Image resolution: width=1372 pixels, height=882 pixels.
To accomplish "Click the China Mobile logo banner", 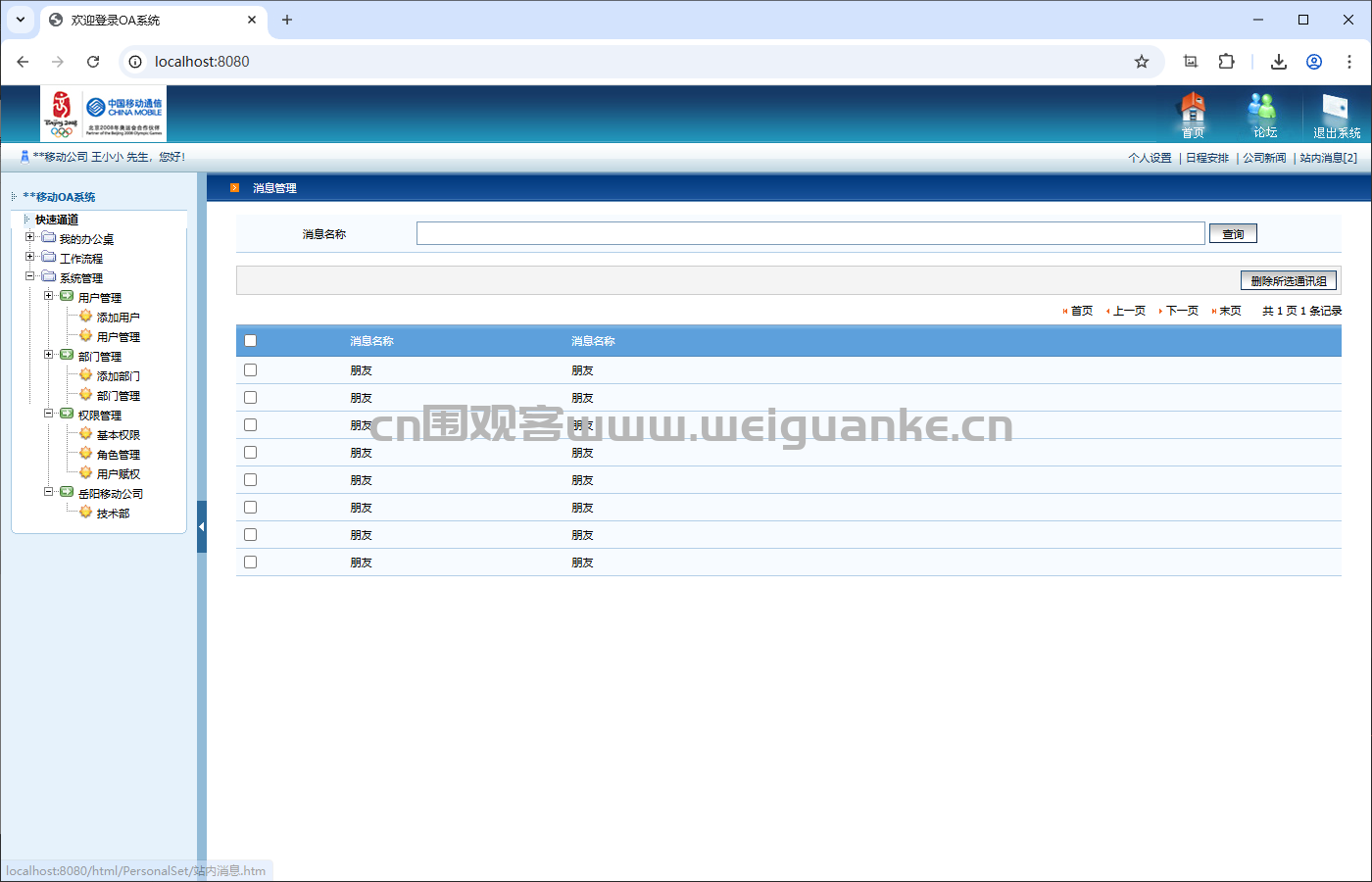I will [x=104, y=114].
